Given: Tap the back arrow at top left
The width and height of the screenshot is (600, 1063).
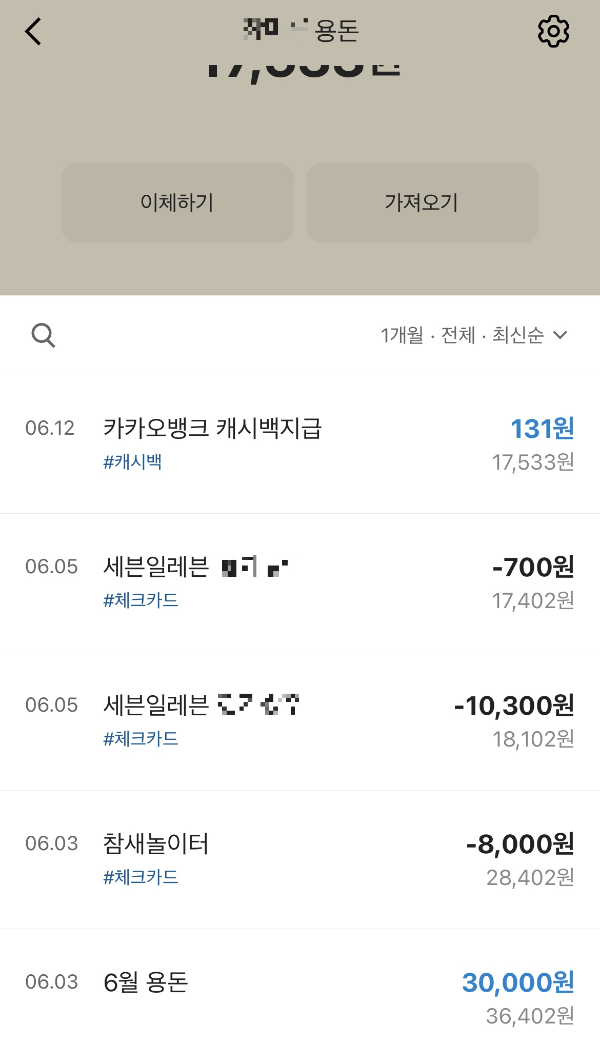Looking at the screenshot, I should coord(33,31).
